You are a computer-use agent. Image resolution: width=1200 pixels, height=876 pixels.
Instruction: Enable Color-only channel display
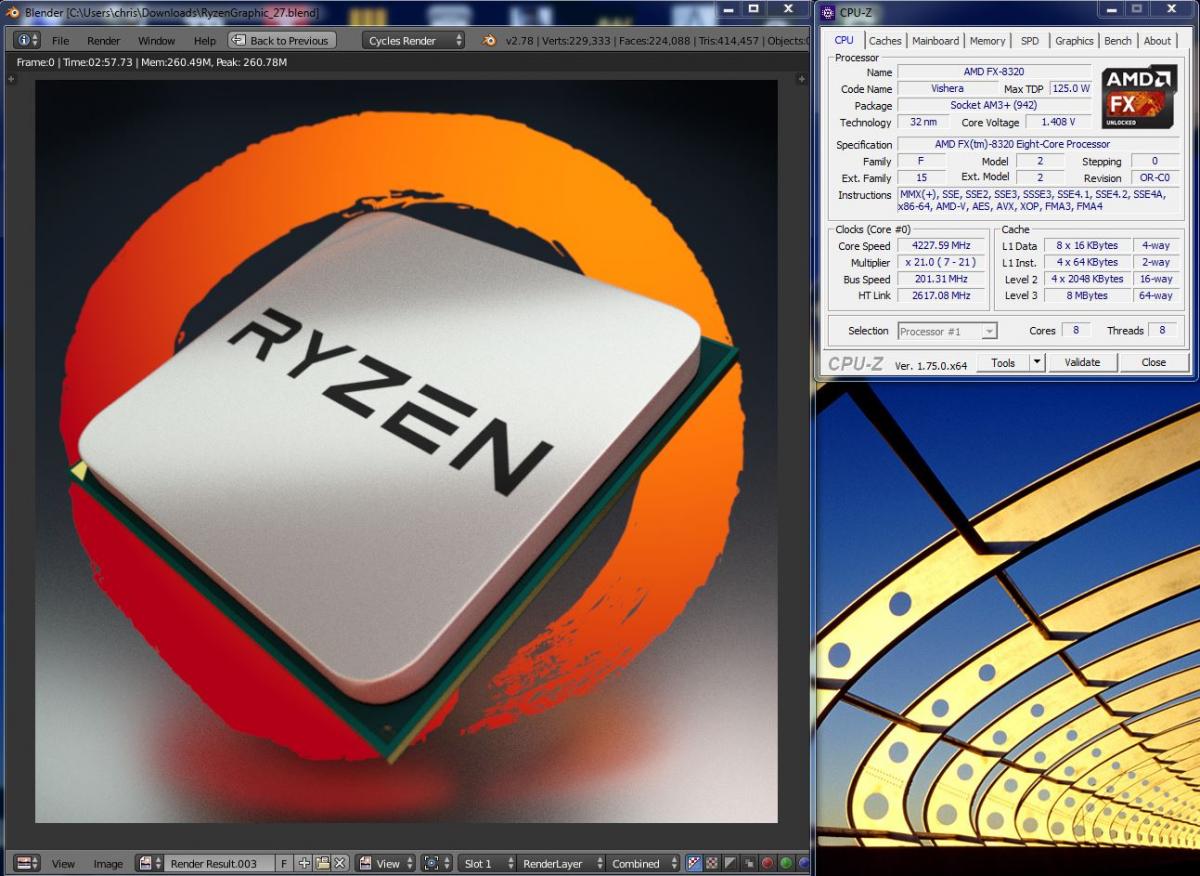click(712, 863)
